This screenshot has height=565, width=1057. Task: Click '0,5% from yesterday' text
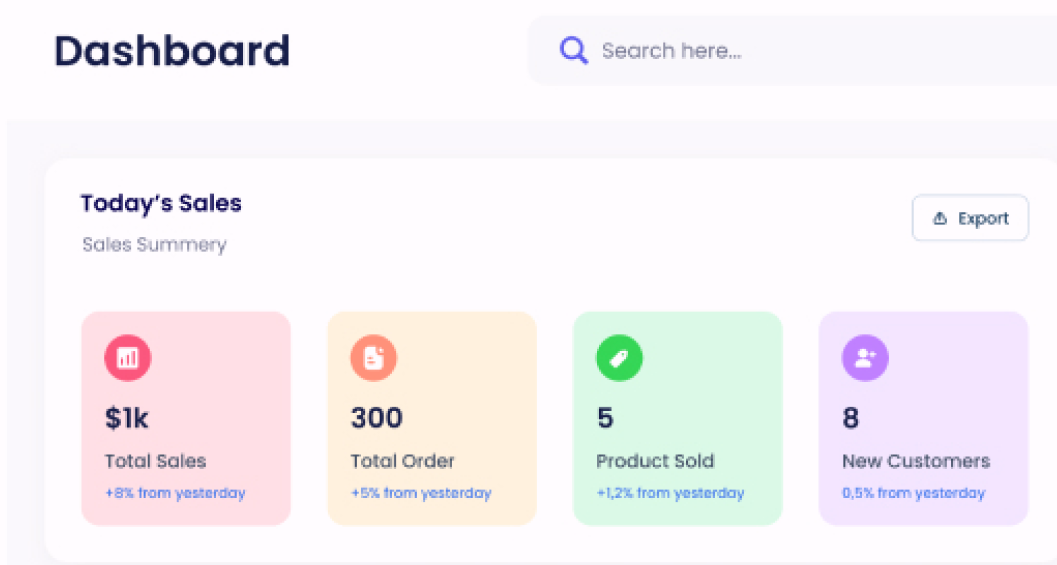pos(913,493)
